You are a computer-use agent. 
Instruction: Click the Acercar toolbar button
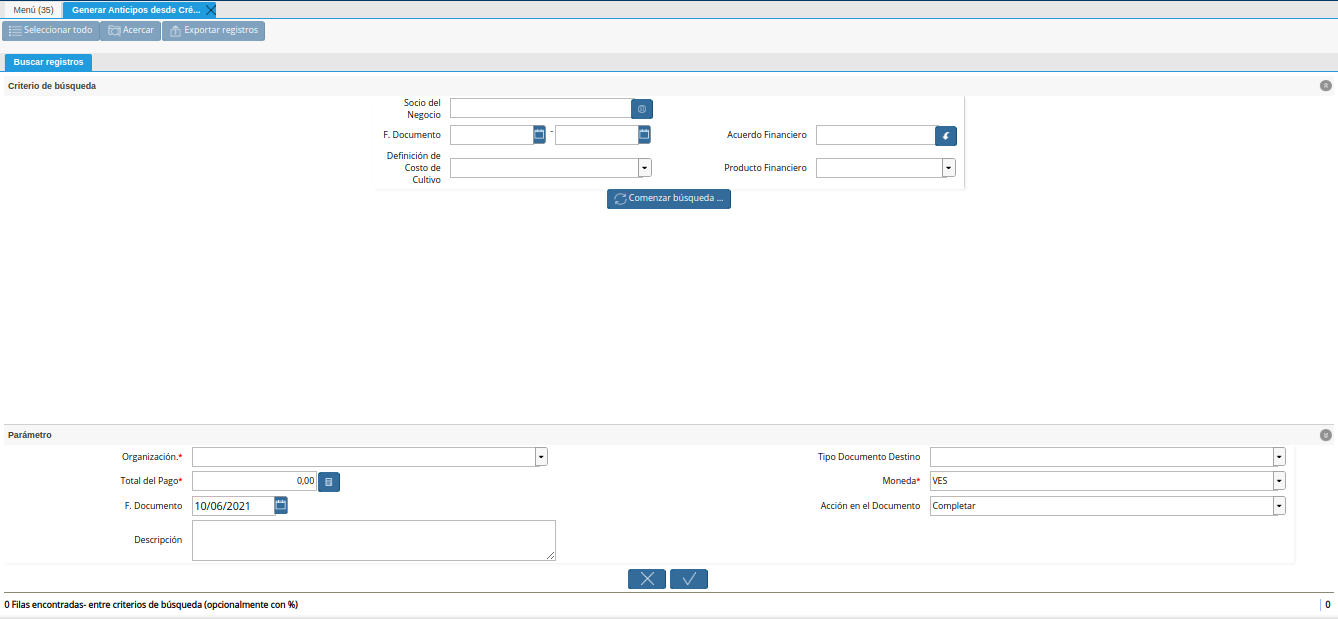click(130, 31)
